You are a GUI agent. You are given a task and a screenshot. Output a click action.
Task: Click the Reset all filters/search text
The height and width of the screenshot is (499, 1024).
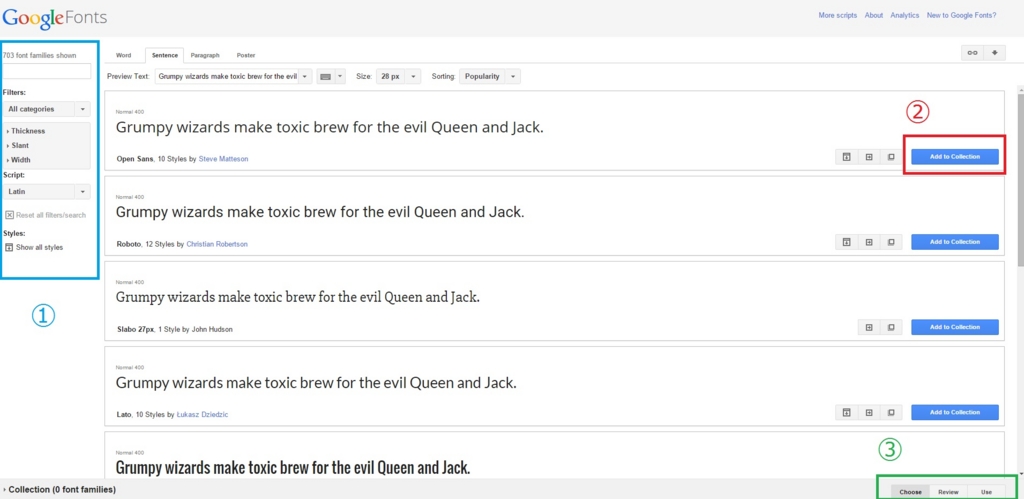point(51,215)
